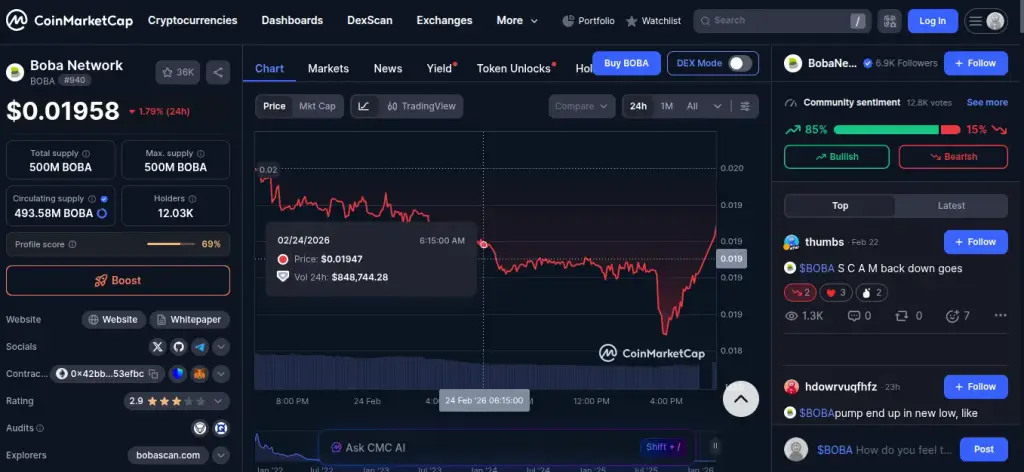The height and width of the screenshot is (472, 1024).
Task: Copy the contract address 0x42bb...53efbc
Action: 153,374
